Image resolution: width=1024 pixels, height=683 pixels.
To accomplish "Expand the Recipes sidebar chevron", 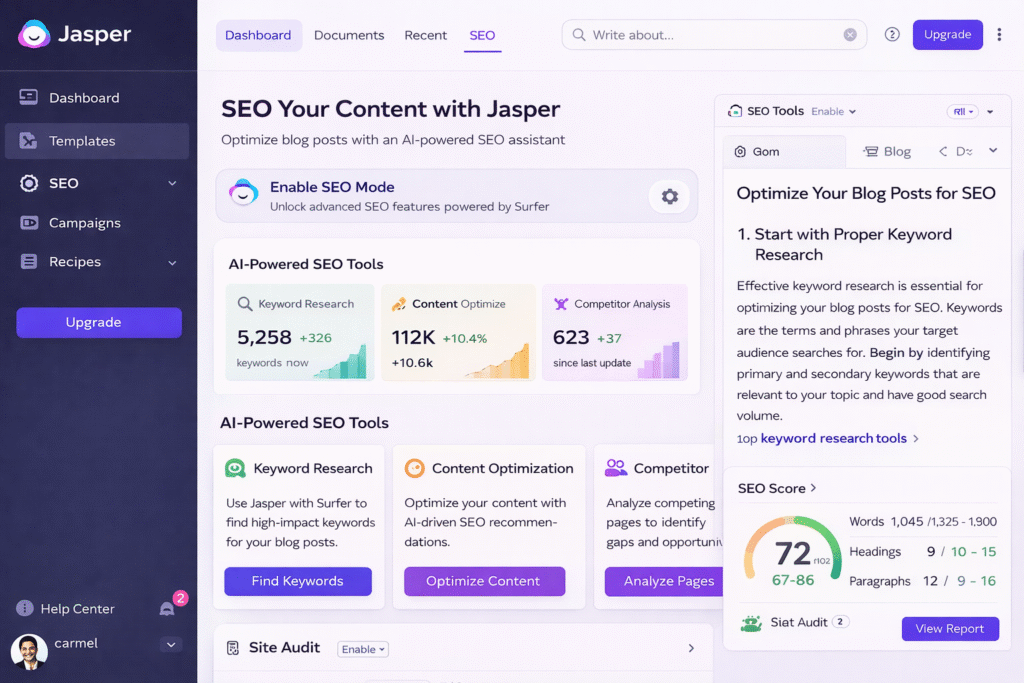I will 172,262.
